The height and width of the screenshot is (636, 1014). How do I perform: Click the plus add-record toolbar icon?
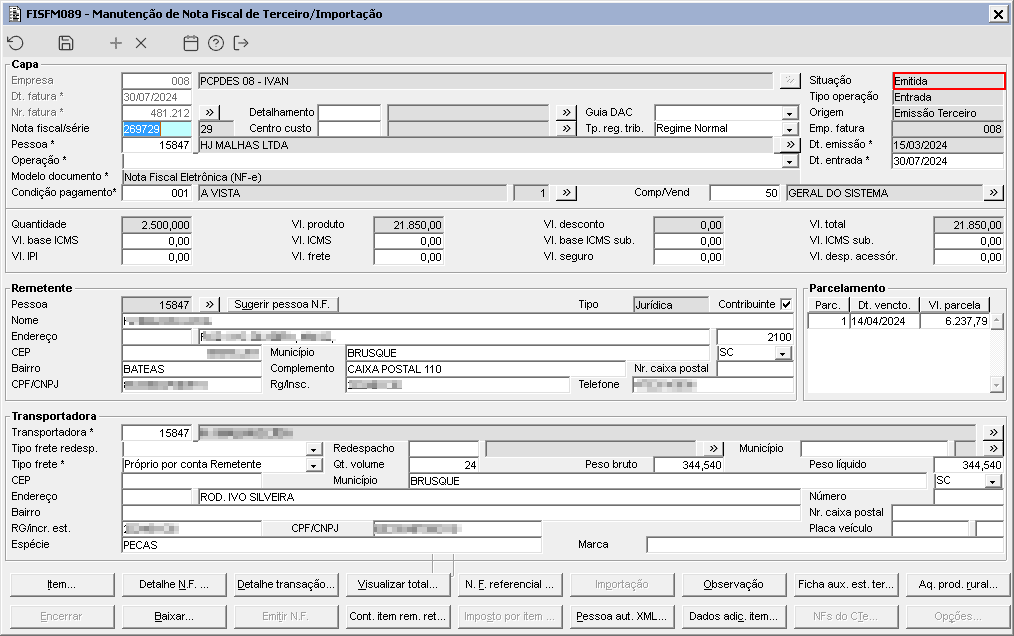click(x=116, y=43)
